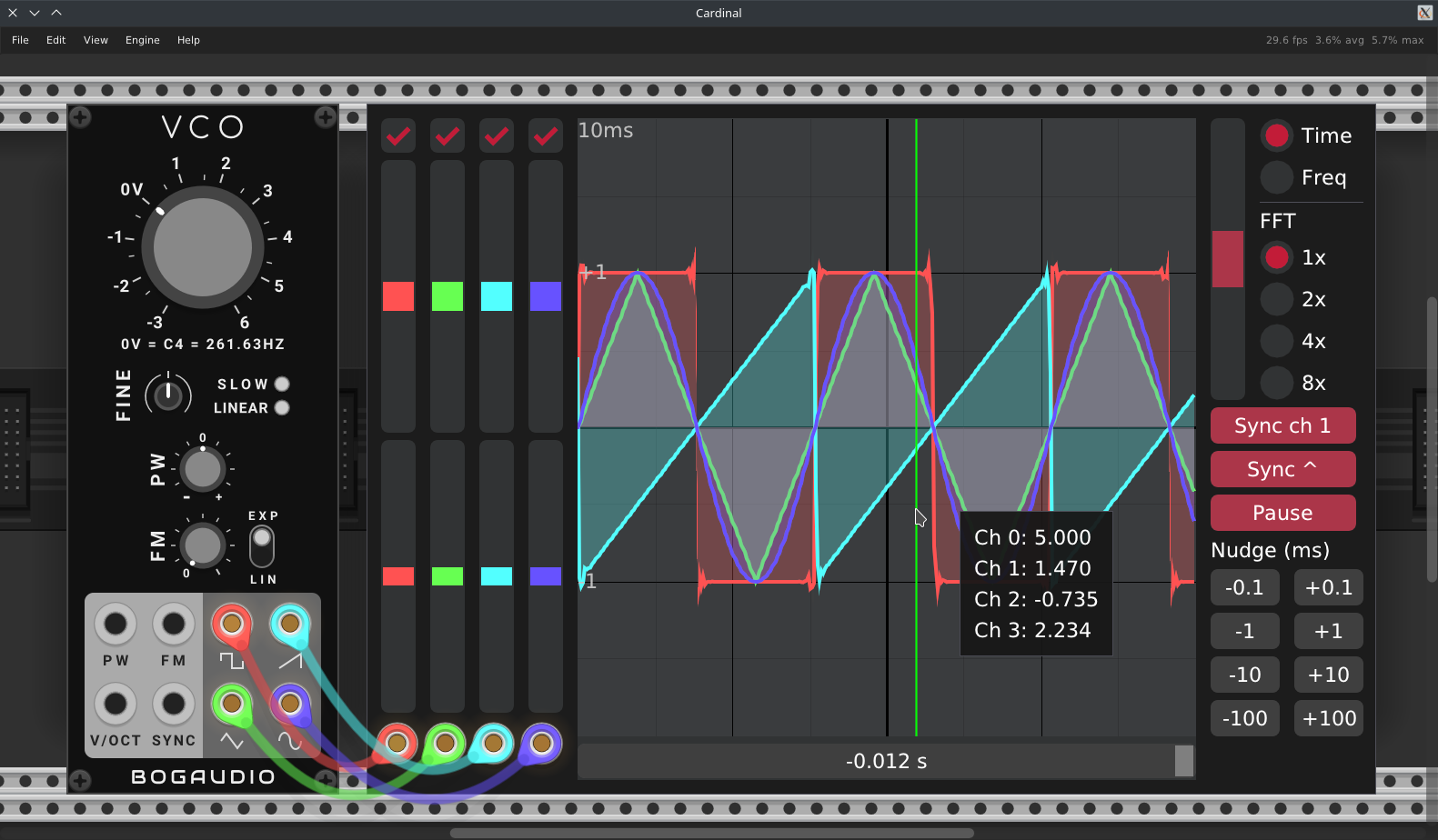This screenshot has width=1438, height=840.
Task: Click the FINE tuning knob
Action: coord(167,395)
